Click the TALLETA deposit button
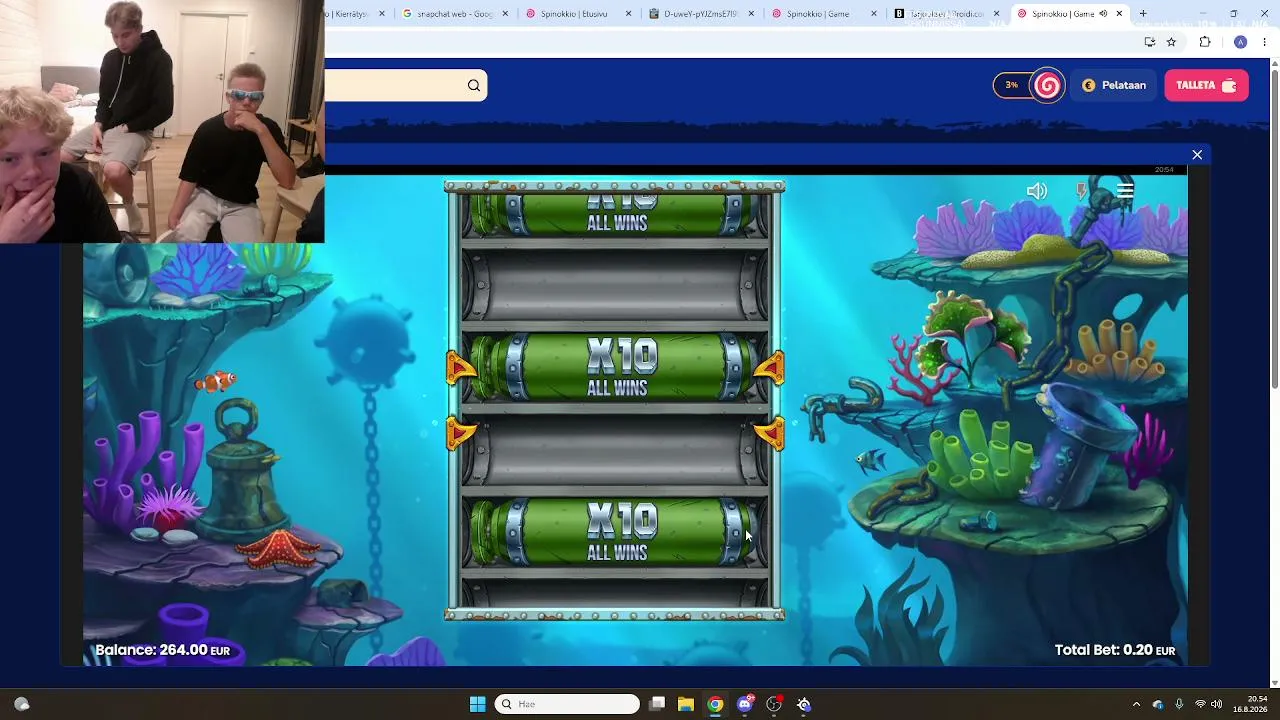This screenshot has width=1280, height=720. 1206,86
